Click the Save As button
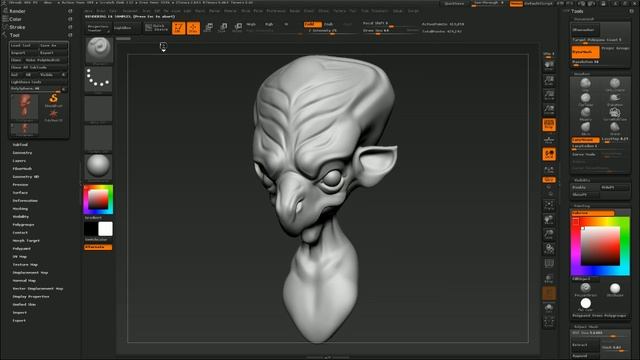This screenshot has width=640, height=360. pos(53,45)
